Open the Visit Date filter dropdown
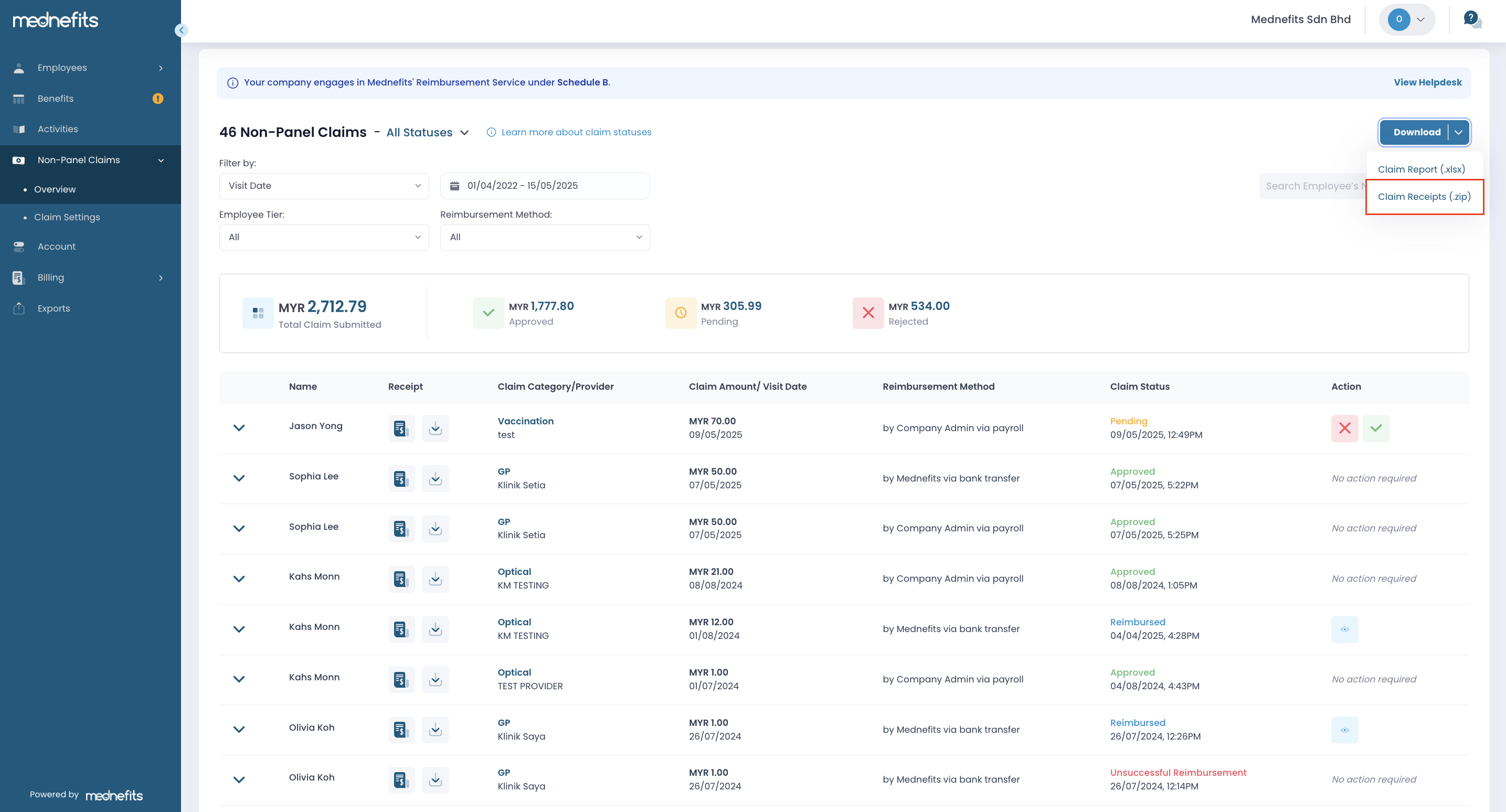Viewport: 1506px width, 812px height. tap(324, 186)
